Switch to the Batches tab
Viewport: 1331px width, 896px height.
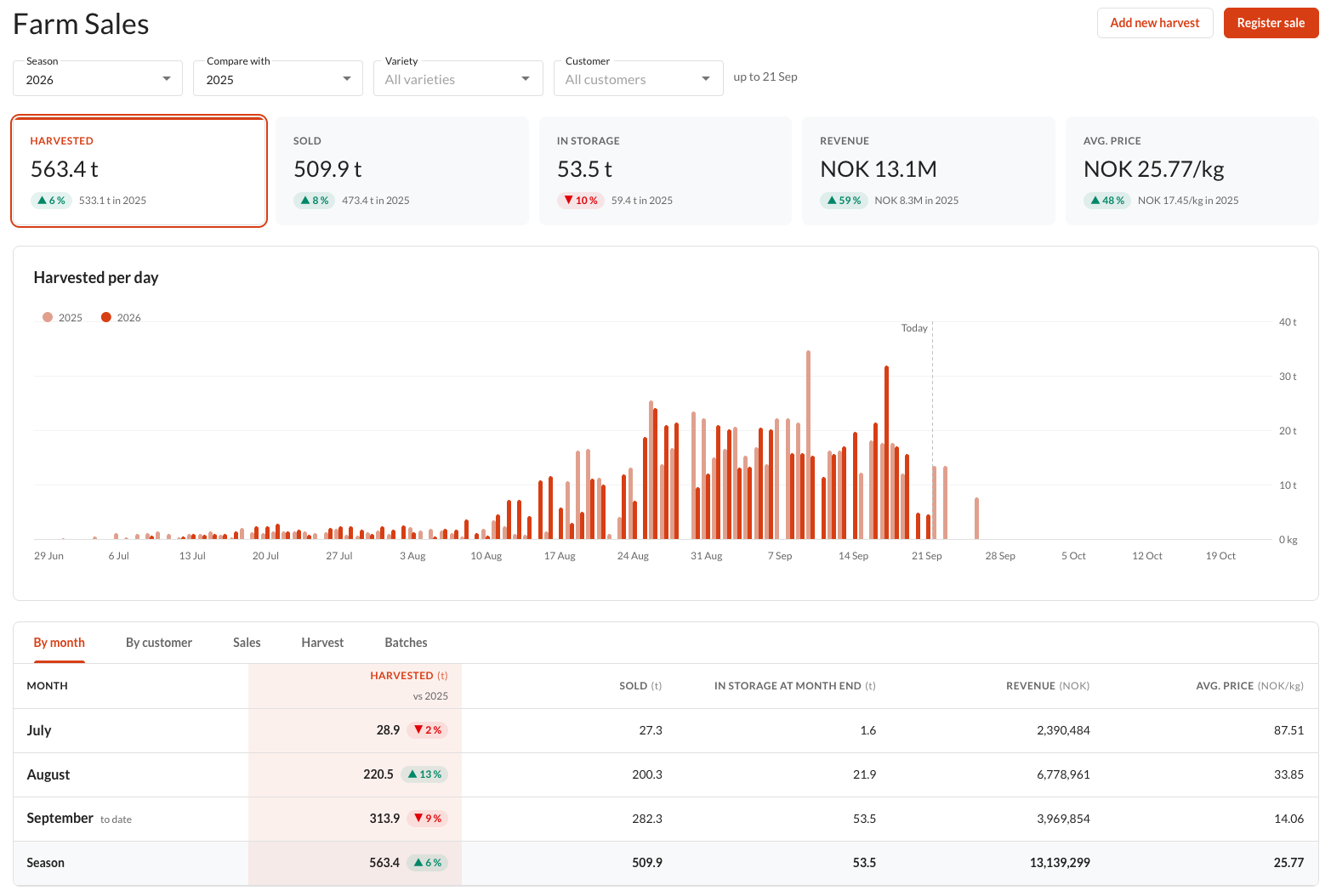click(x=406, y=643)
